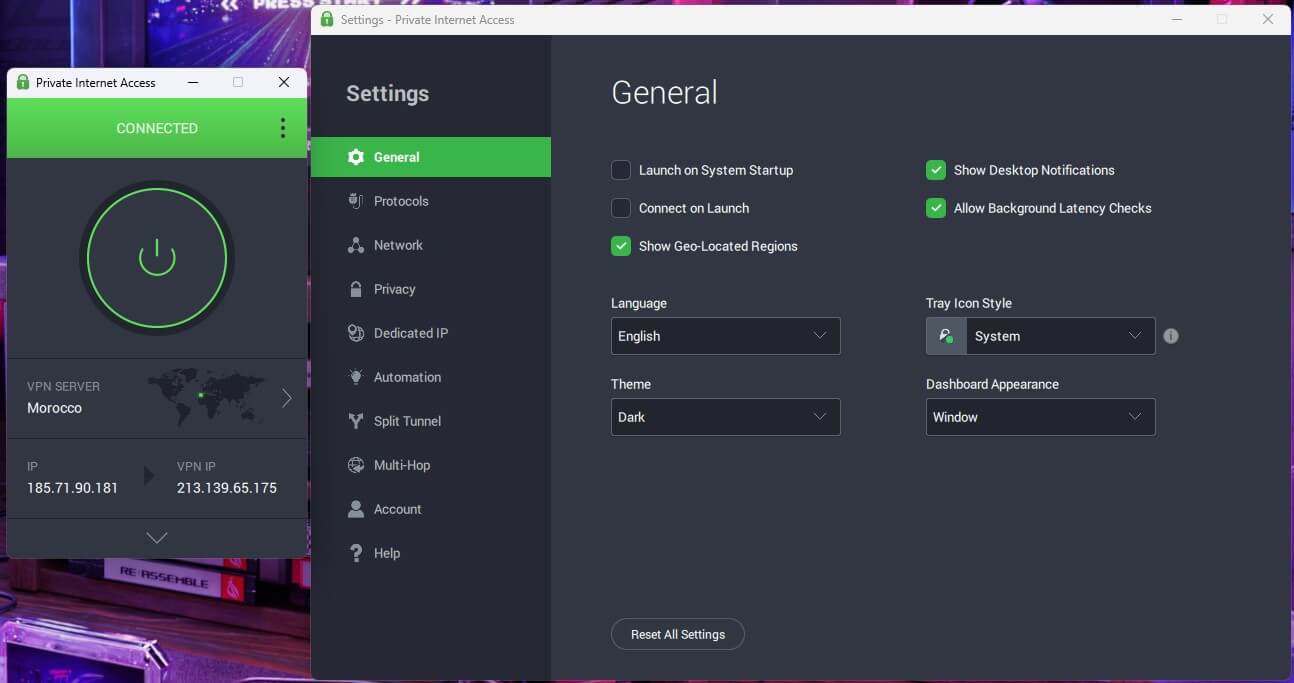
Task: Click the tray icon preview beside System
Action: [946, 336]
